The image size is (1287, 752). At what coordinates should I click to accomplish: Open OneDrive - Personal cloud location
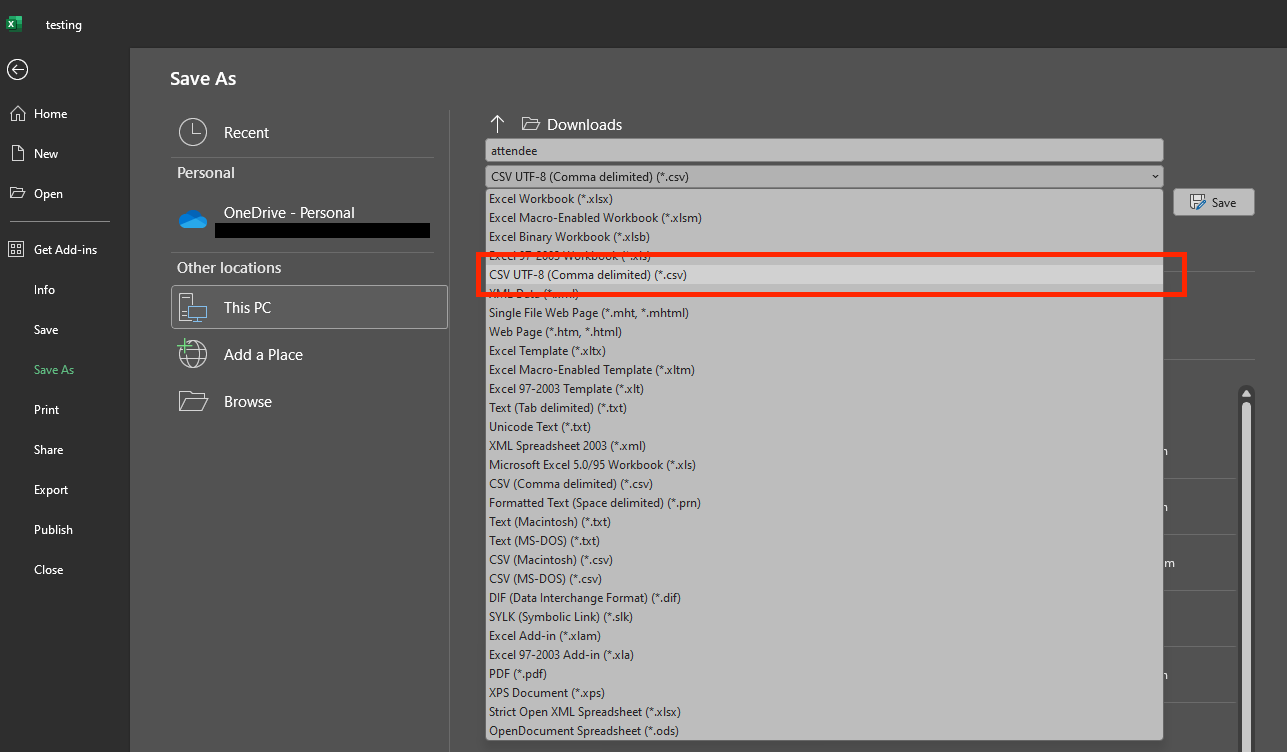click(x=289, y=213)
